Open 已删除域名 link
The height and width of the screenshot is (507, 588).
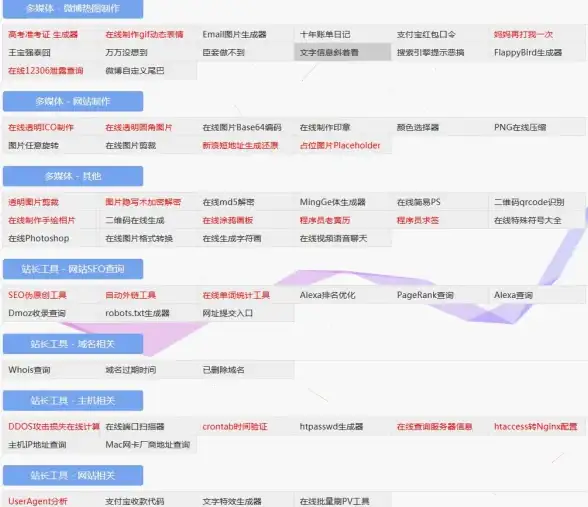click(x=224, y=370)
